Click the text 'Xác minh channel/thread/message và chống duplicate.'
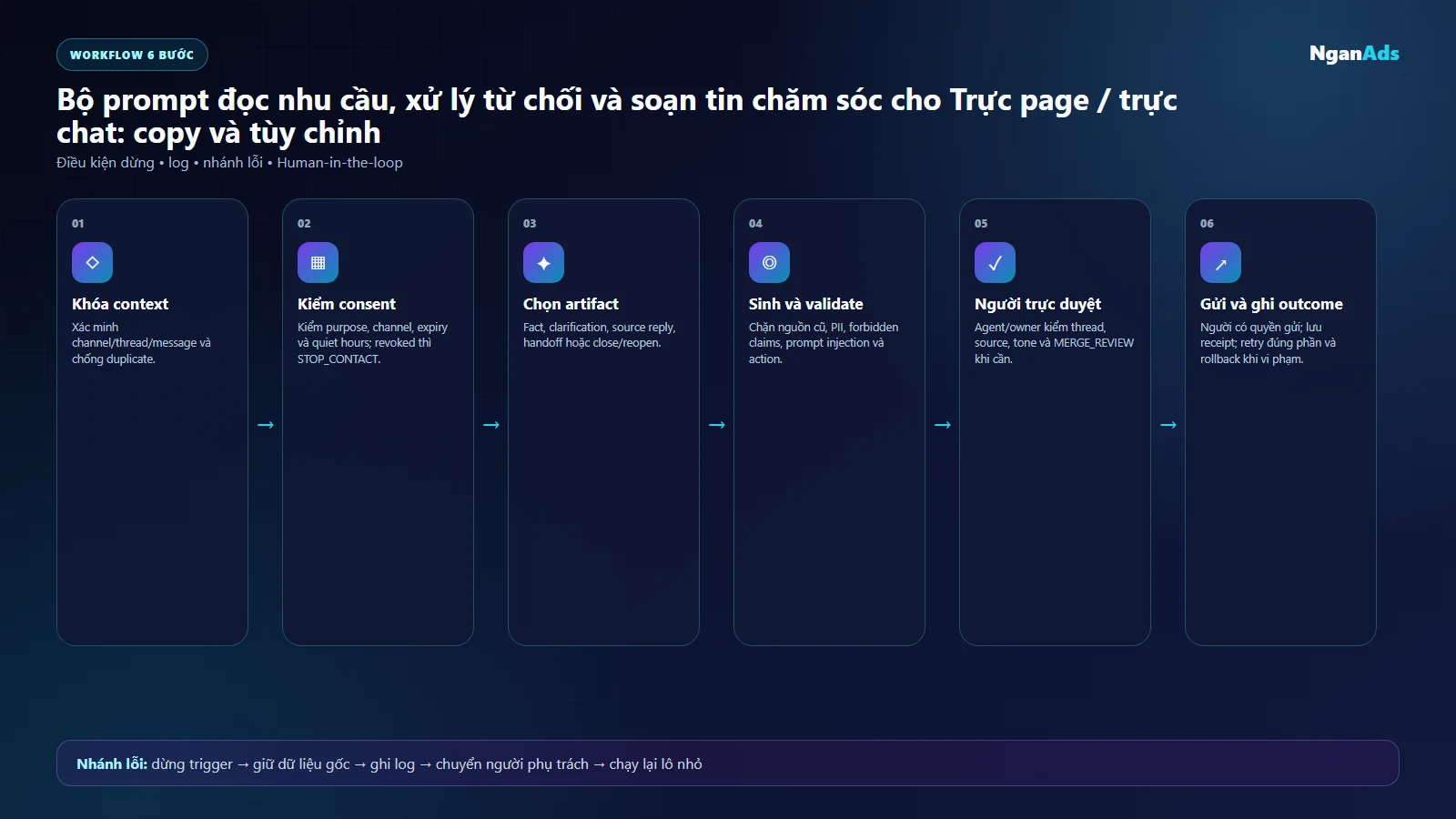 point(141,343)
